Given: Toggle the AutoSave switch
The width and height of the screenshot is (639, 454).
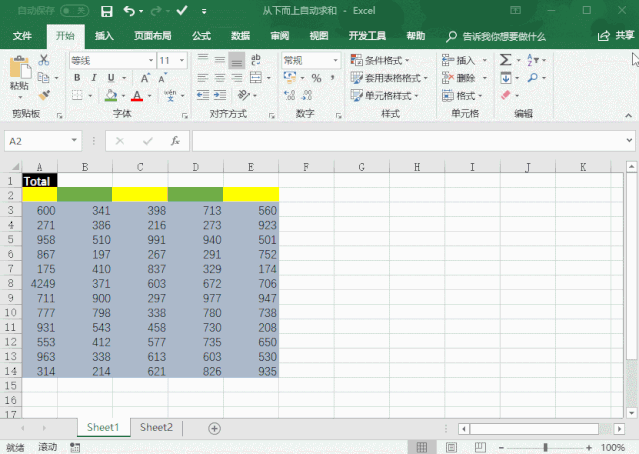Looking at the screenshot, I should (x=74, y=11).
